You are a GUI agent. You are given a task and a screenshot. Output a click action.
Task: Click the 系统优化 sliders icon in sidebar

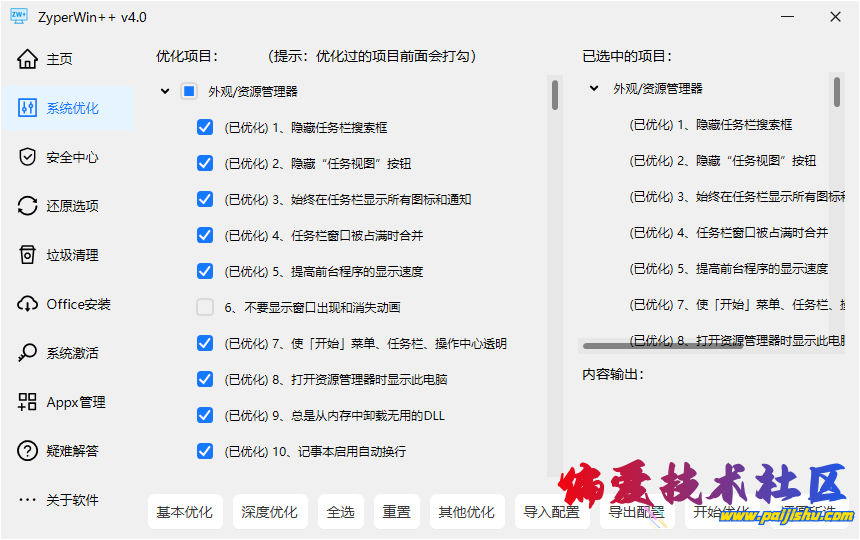click(x=28, y=108)
